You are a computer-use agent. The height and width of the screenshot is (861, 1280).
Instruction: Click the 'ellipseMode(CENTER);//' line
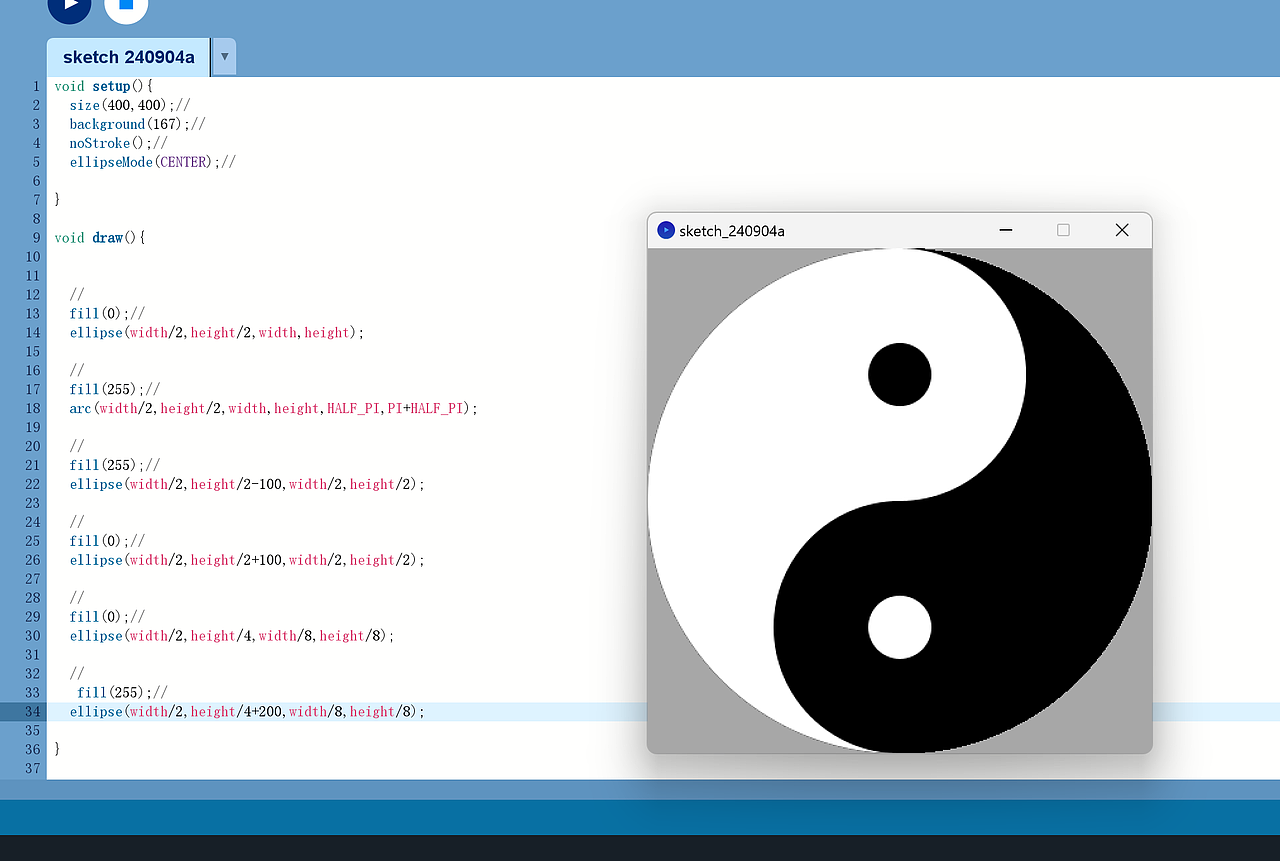click(152, 162)
